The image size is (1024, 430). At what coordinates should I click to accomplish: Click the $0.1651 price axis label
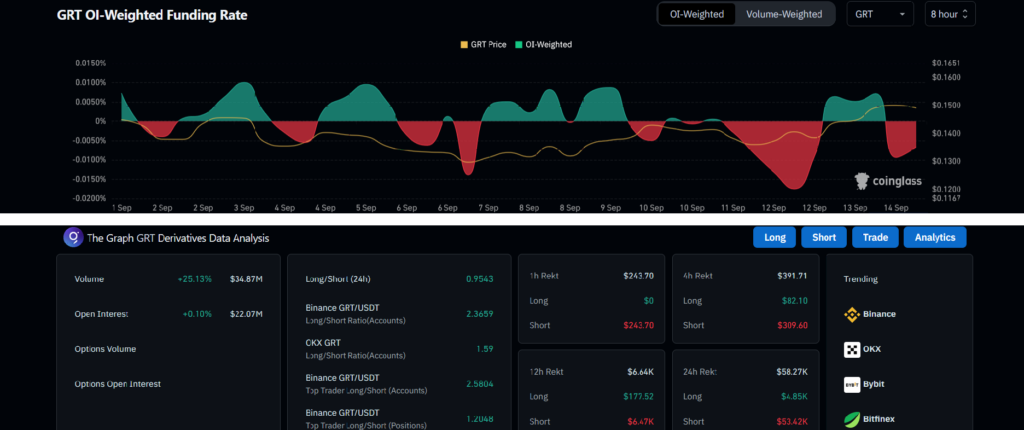(948, 63)
